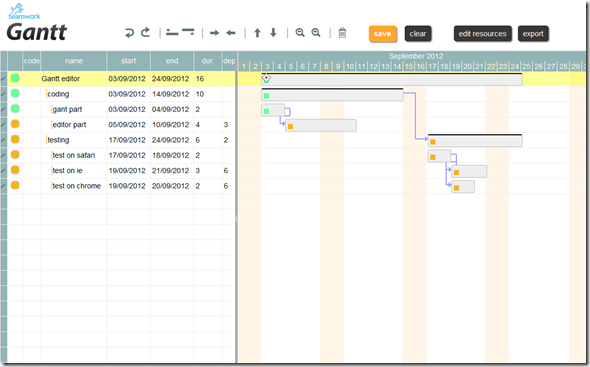Select the gant part task name
The image size is (590, 367).
tap(67, 110)
